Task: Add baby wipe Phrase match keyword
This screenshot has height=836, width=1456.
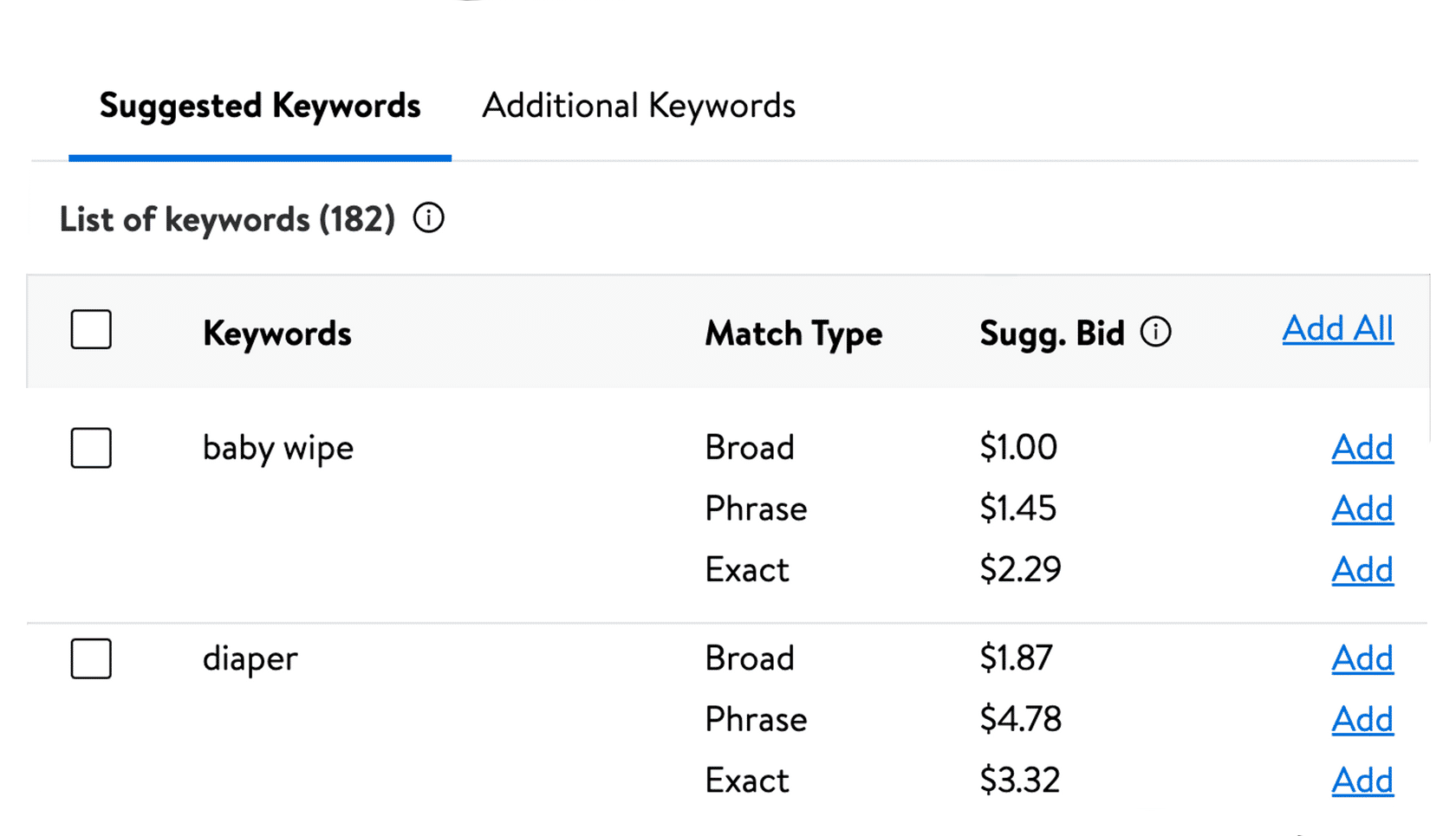Action: [1362, 509]
